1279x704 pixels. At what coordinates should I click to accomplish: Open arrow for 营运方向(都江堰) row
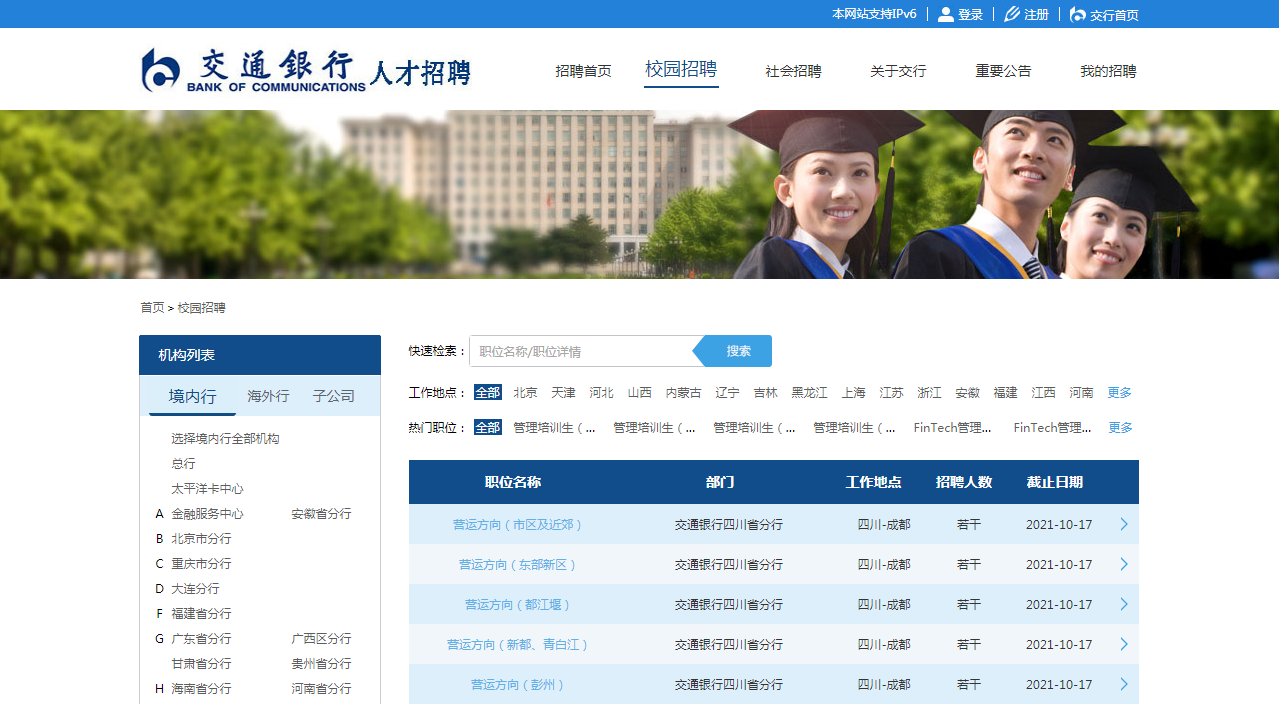pos(1124,604)
